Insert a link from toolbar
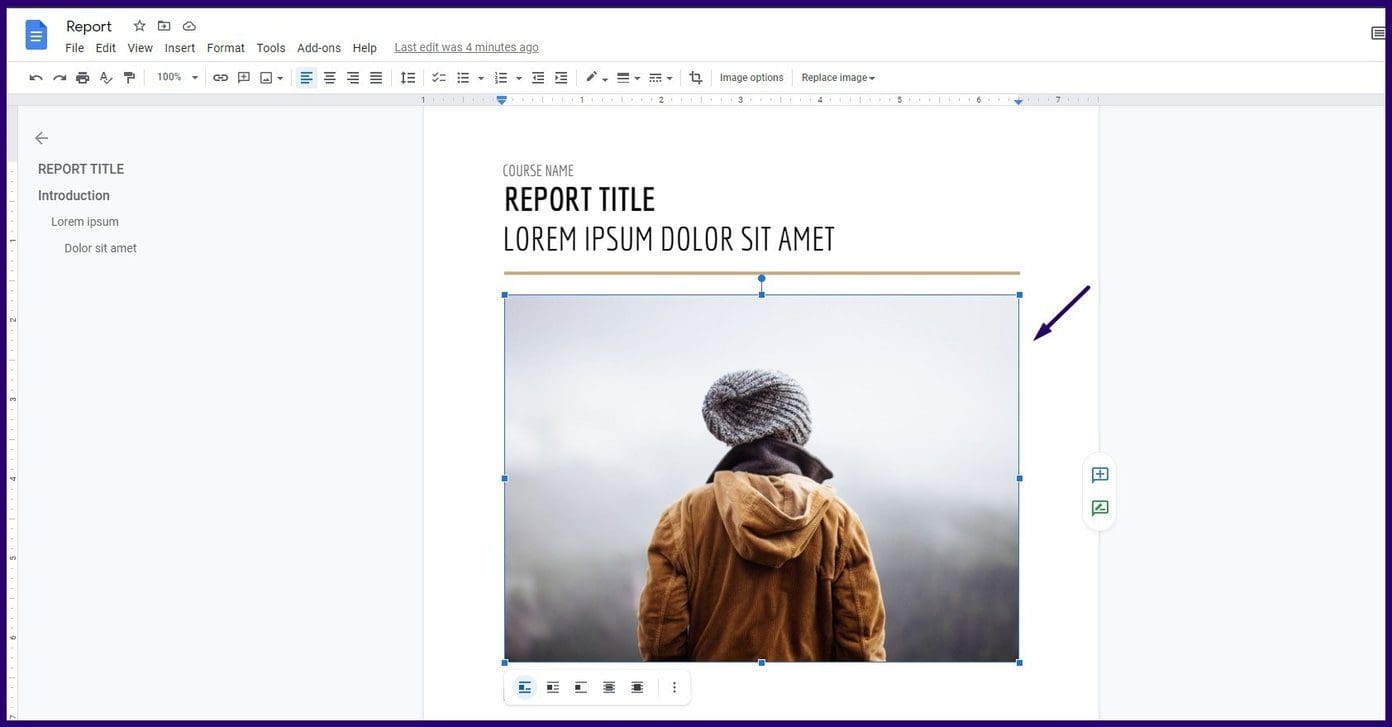Image resolution: width=1392 pixels, height=727 pixels. coord(220,78)
